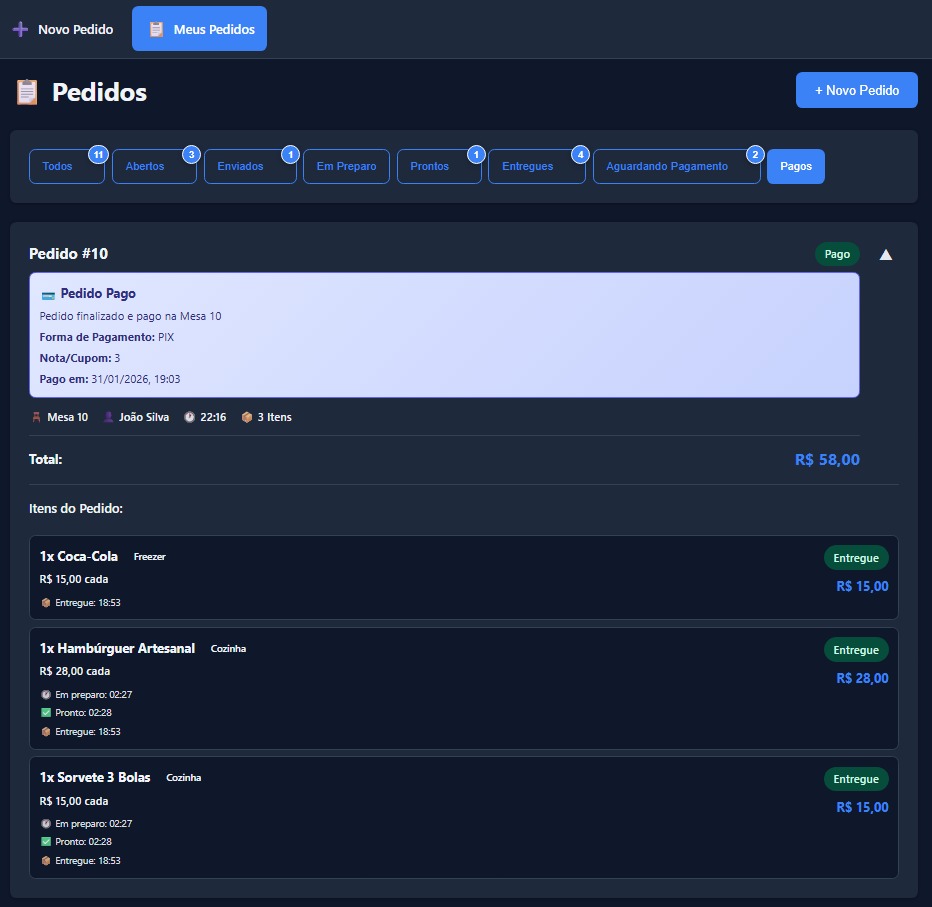Click the person icon next to João Silva
The width and height of the screenshot is (932, 907).
click(x=109, y=417)
